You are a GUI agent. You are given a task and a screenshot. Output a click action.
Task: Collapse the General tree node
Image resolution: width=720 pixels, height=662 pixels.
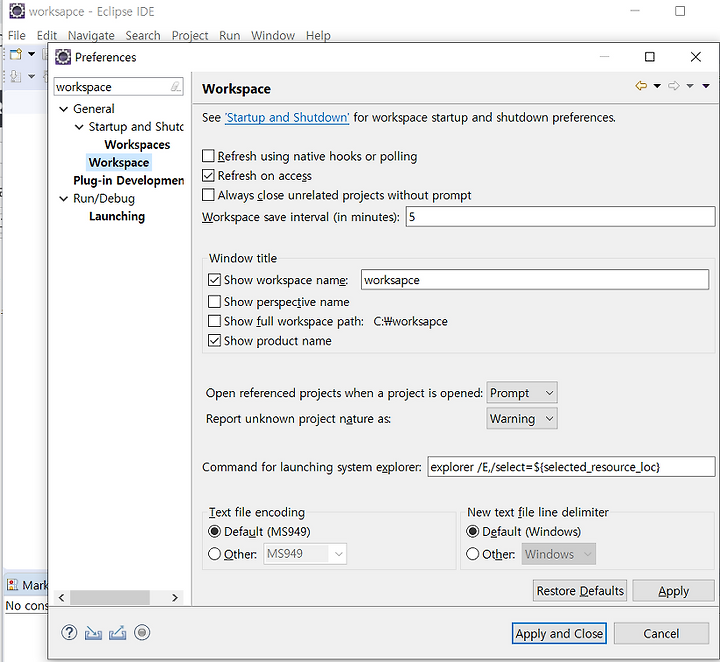pos(63,109)
